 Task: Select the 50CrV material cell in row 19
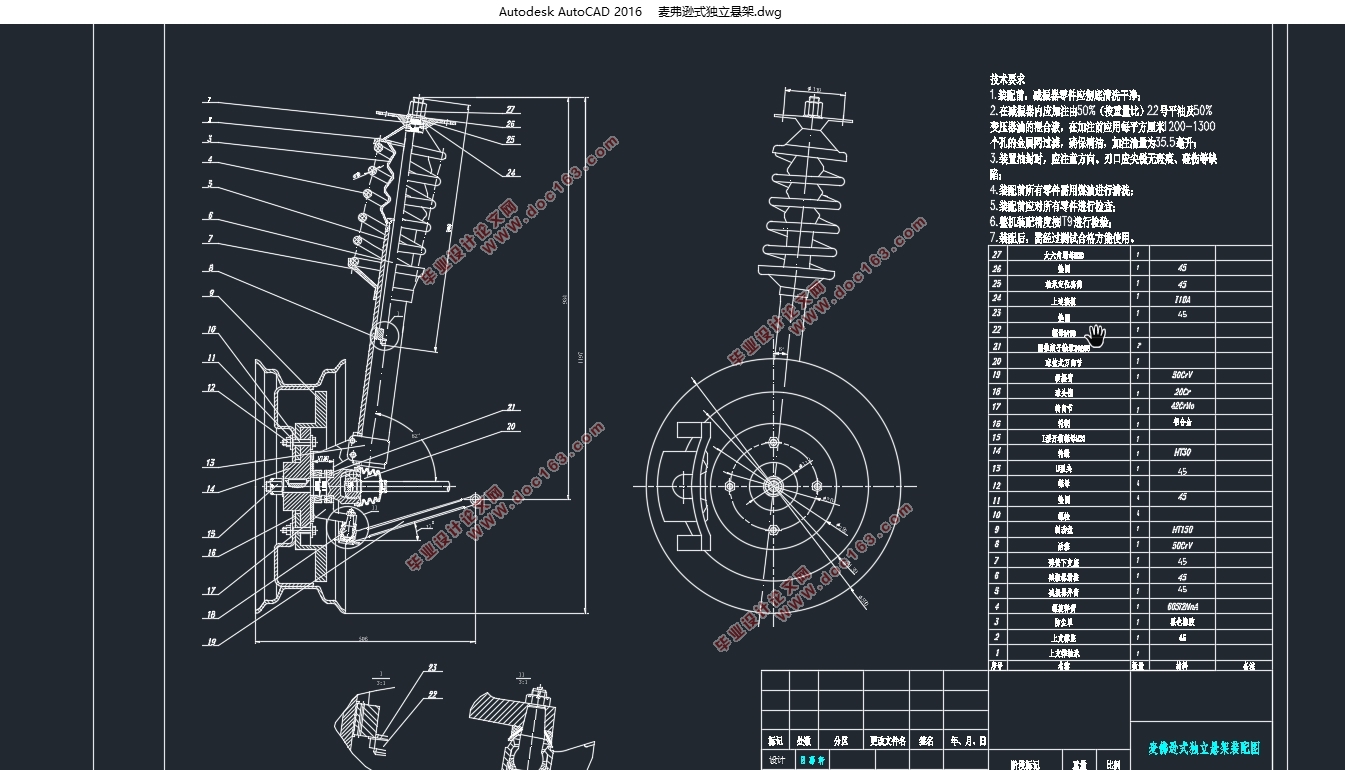tap(1182, 376)
